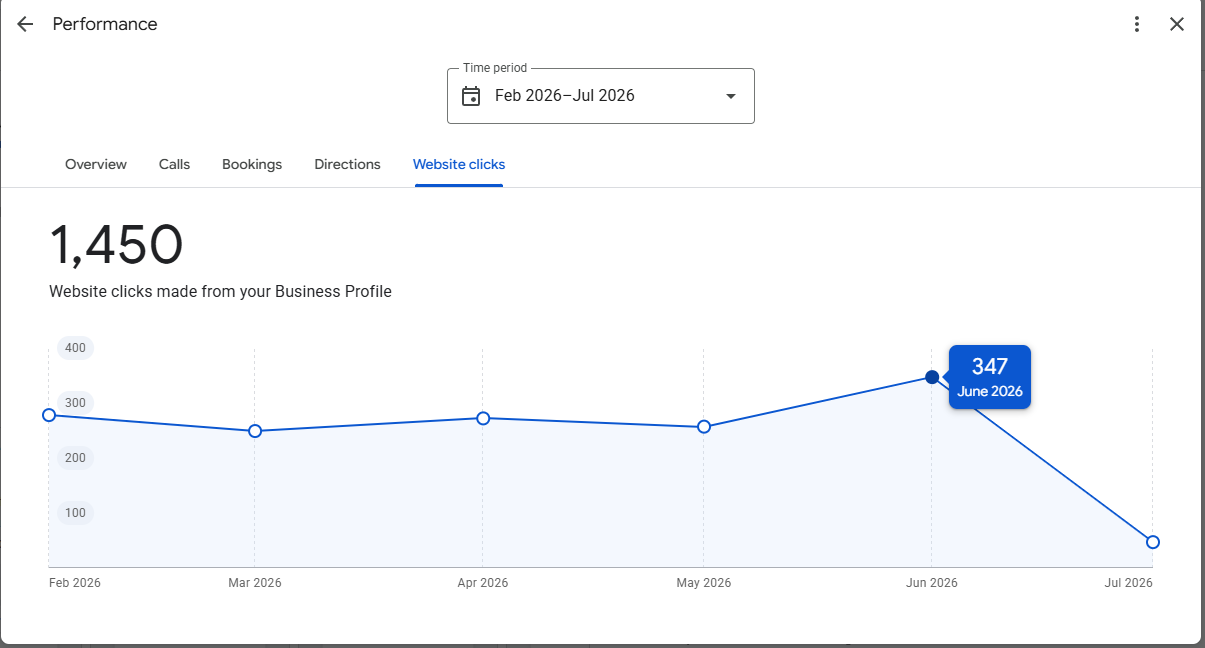Viewport: 1205px width, 648px height.
Task: Click the Feb 2026 axis label
Action: coord(75,583)
